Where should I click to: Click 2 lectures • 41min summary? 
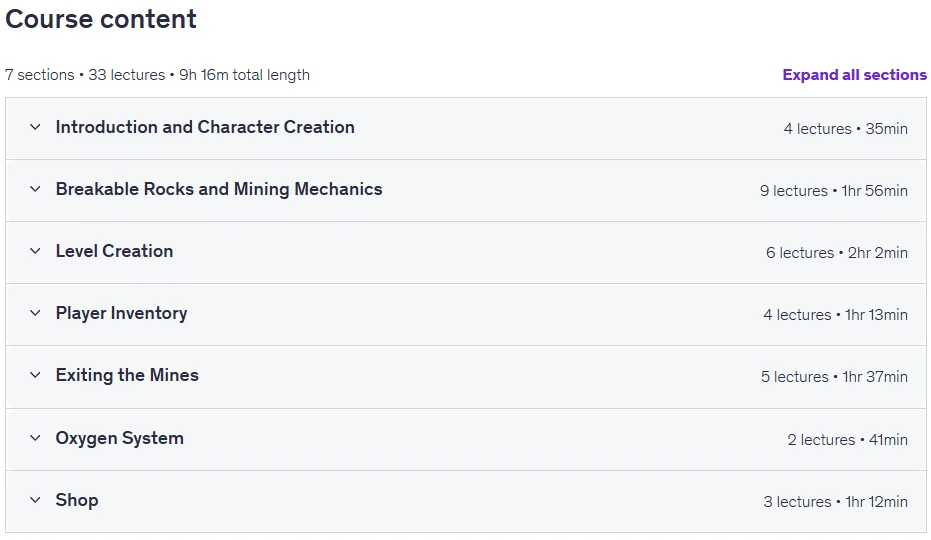[x=847, y=440]
